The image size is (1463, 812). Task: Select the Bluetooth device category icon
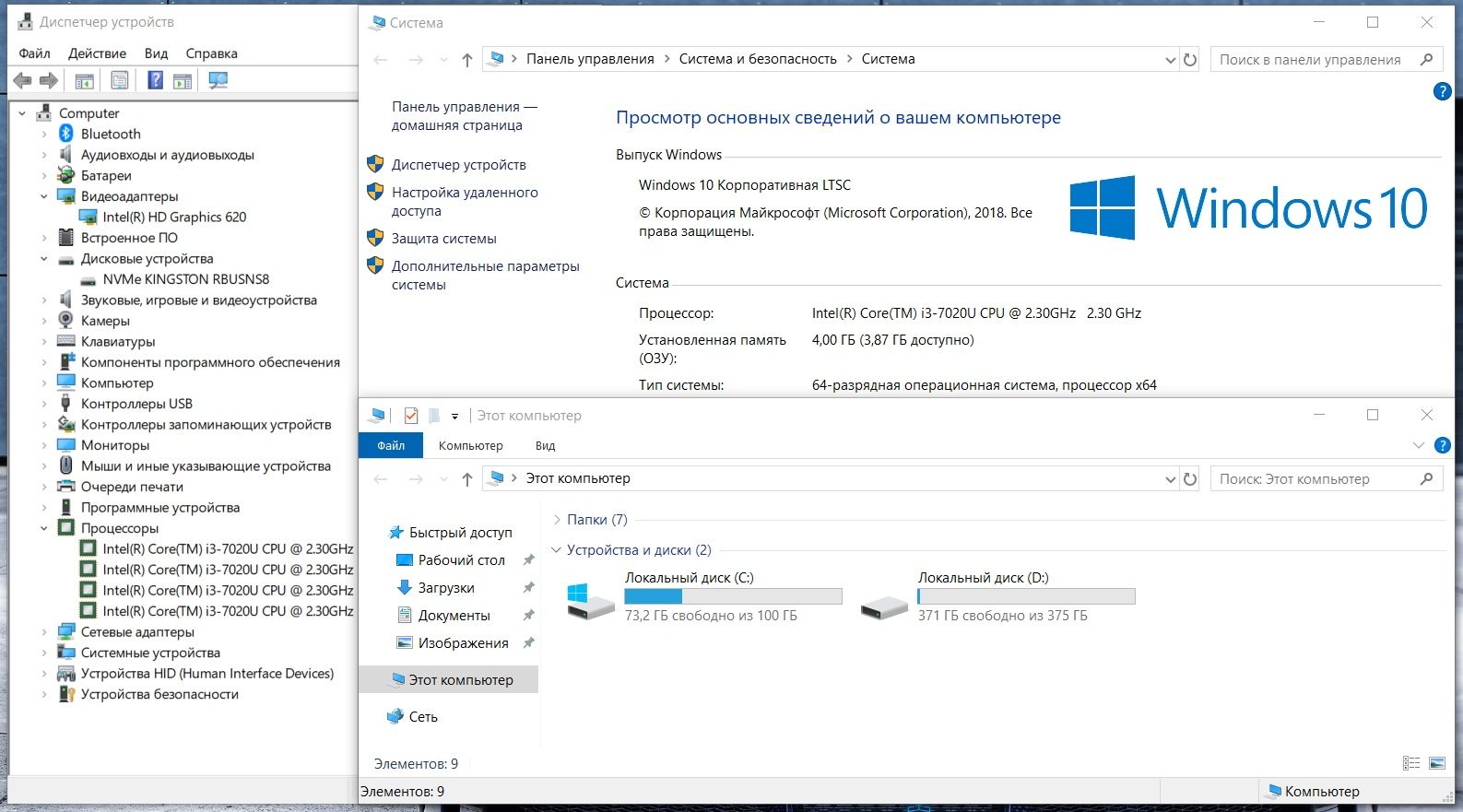[65, 134]
